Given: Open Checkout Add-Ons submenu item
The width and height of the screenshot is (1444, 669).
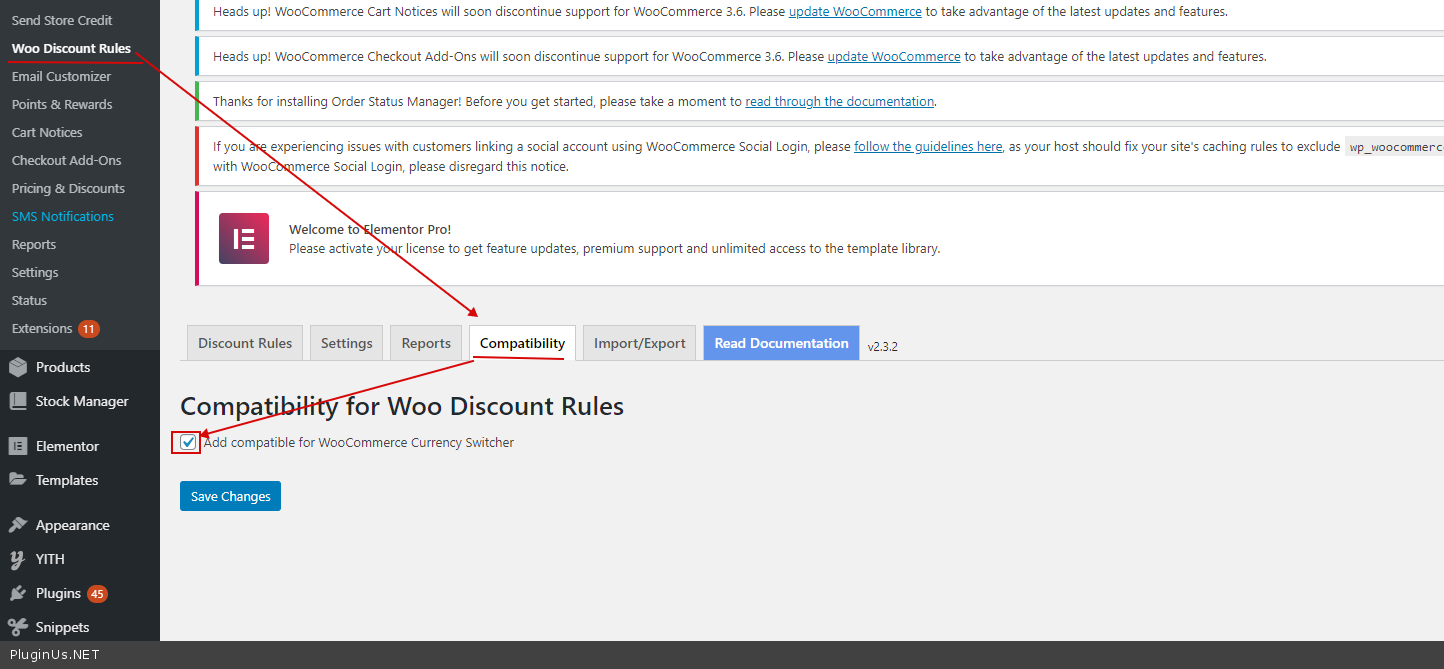Looking at the screenshot, I should [66, 160].
